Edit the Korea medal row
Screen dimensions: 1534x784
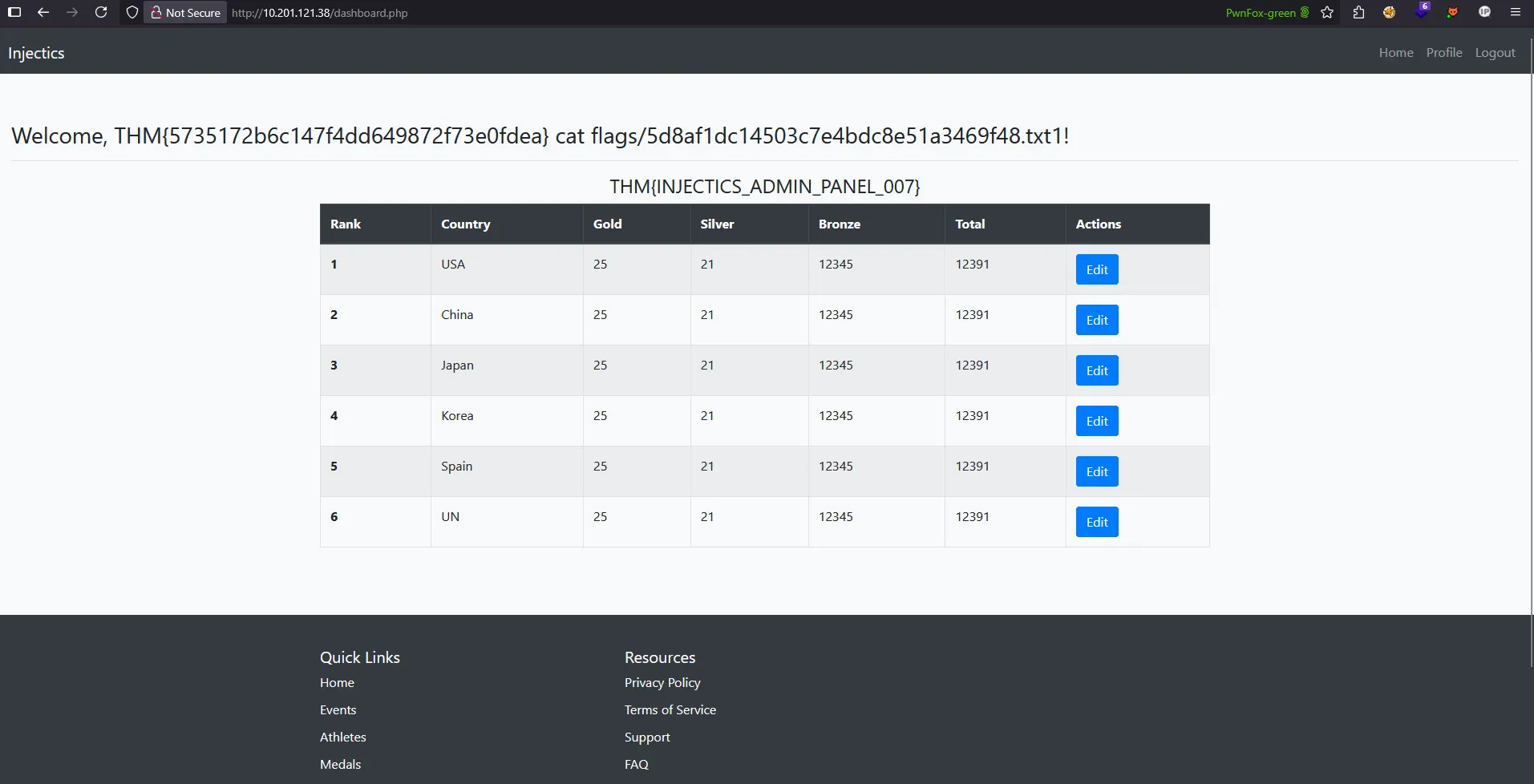click(x=1097, y=421)
